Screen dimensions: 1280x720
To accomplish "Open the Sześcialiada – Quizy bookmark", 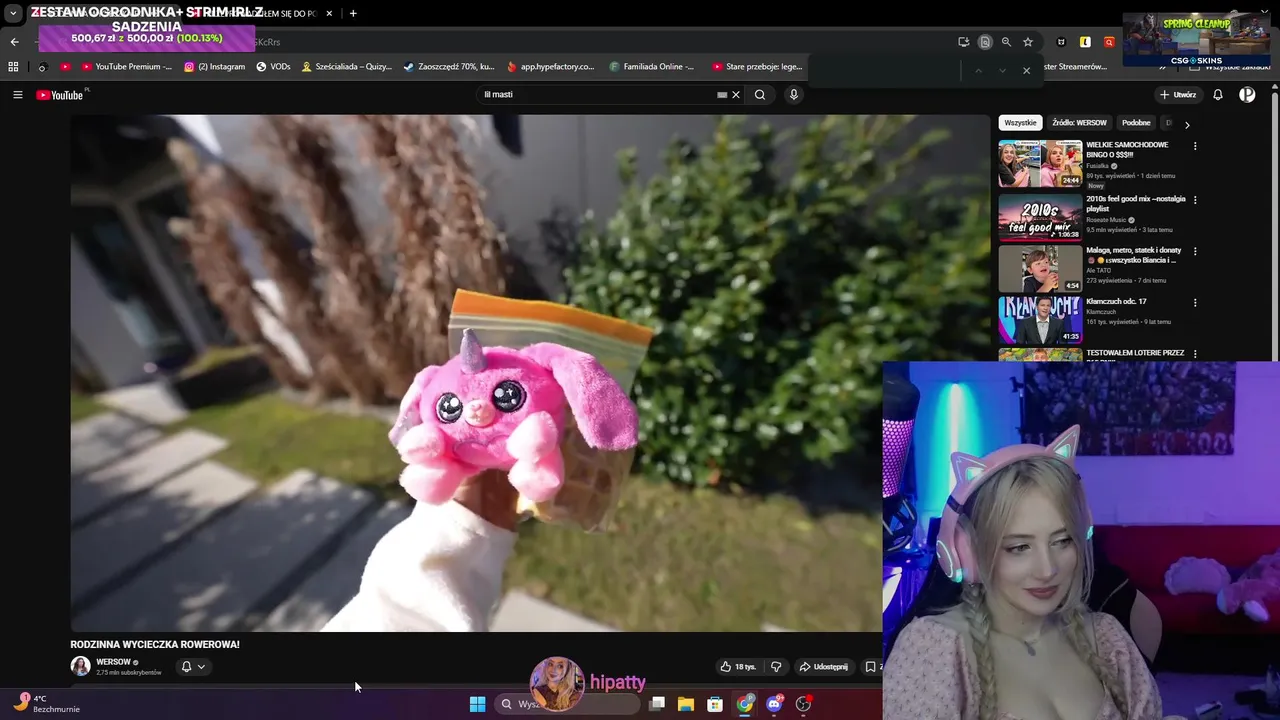I will [347, 67].
